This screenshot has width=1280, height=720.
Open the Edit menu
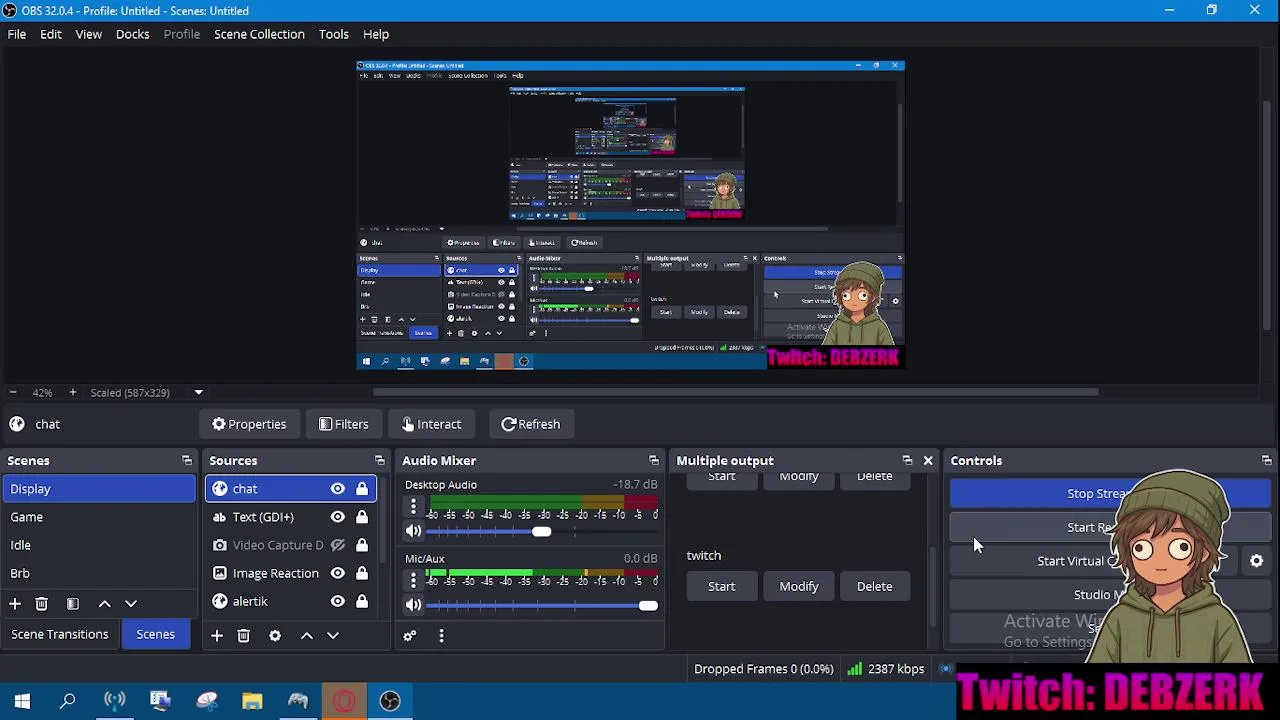pos(51,34)
